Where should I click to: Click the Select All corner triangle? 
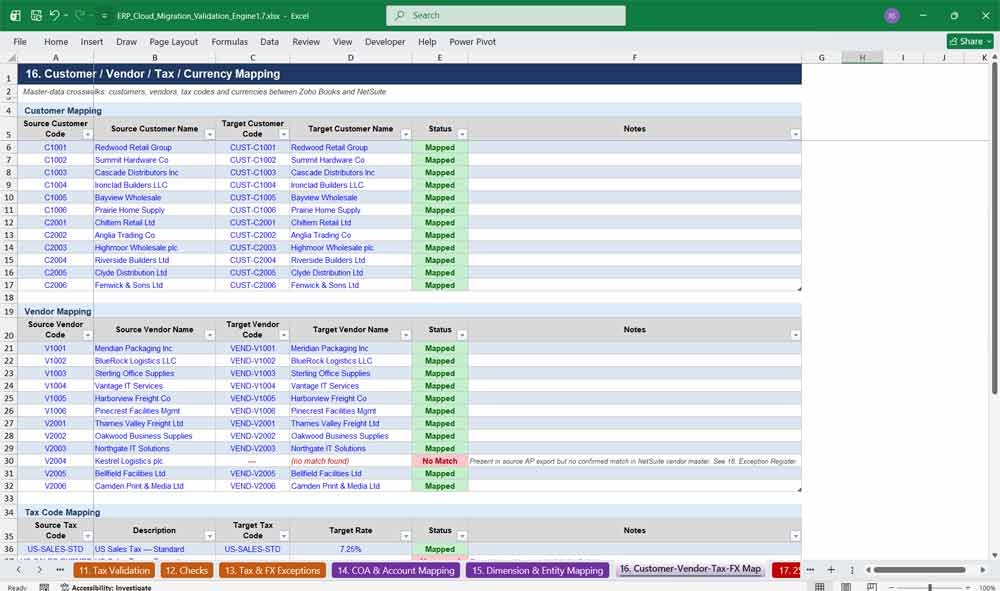point(9,57)
